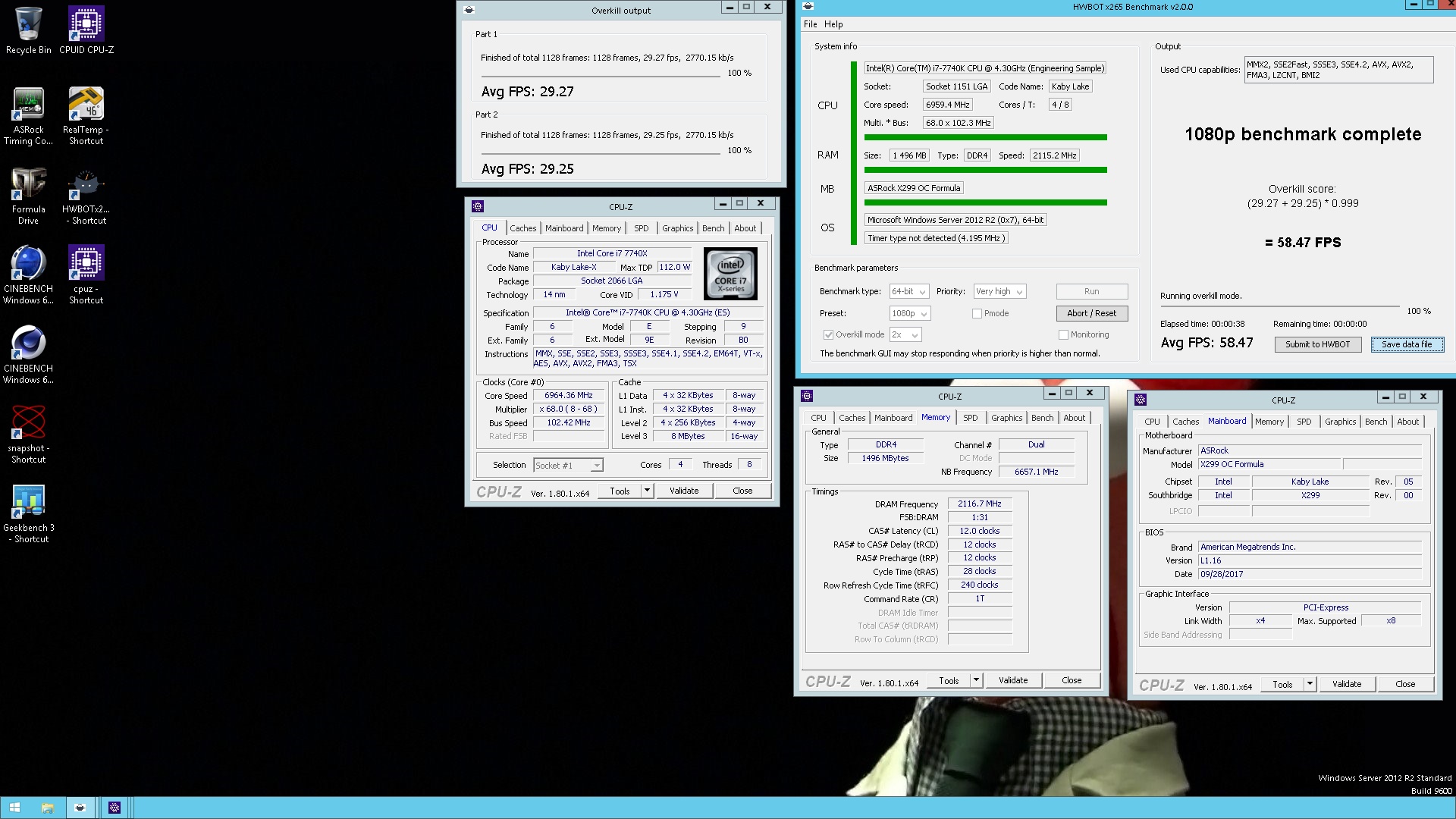The height and width of the screenshot is (819, 1456).
Task: Switch to Bench tab in CPU-Z CPU window
Action: (x=713, y=228)
